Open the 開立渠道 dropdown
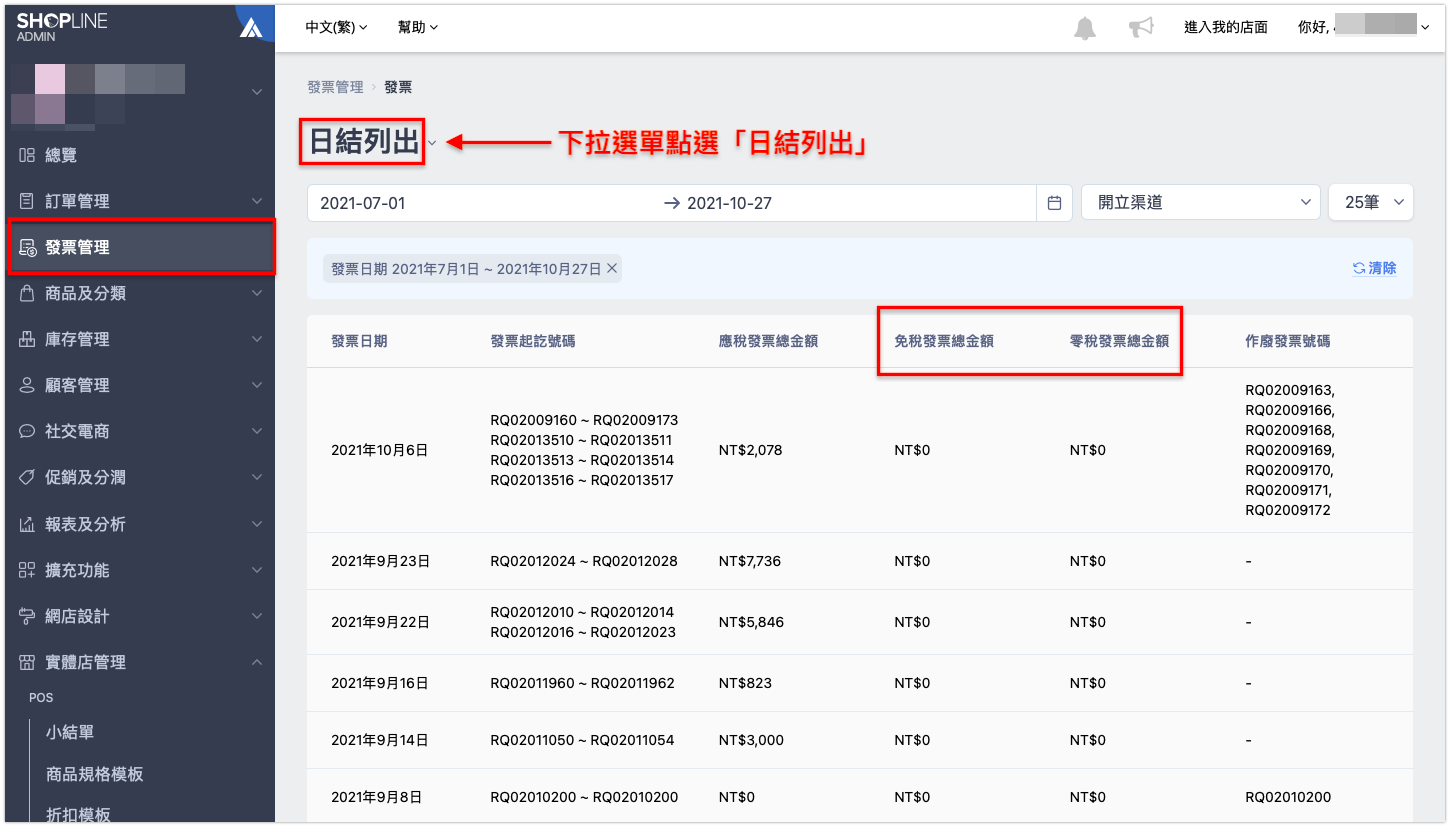 (1201, 203)
